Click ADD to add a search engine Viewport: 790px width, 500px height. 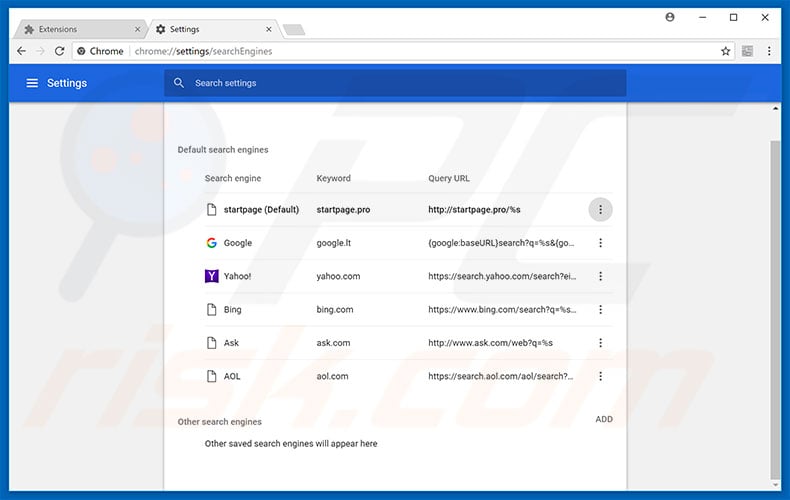[x=604, y=419]
